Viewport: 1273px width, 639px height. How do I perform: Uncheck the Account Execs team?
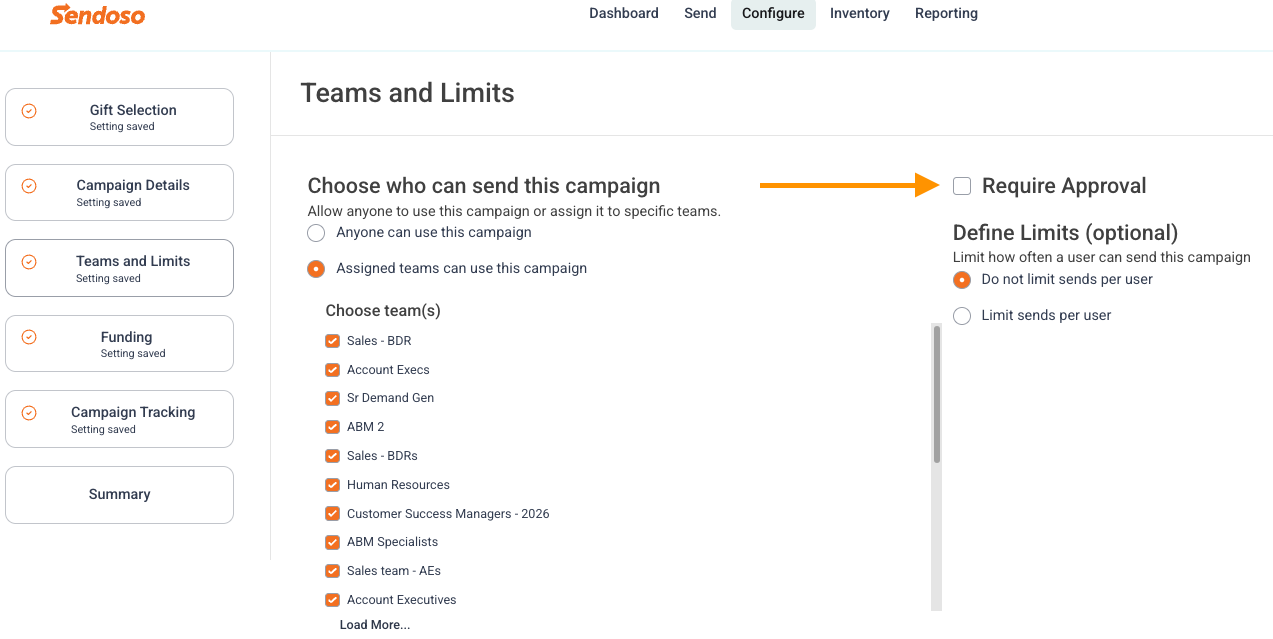click(x=333, y=370)
